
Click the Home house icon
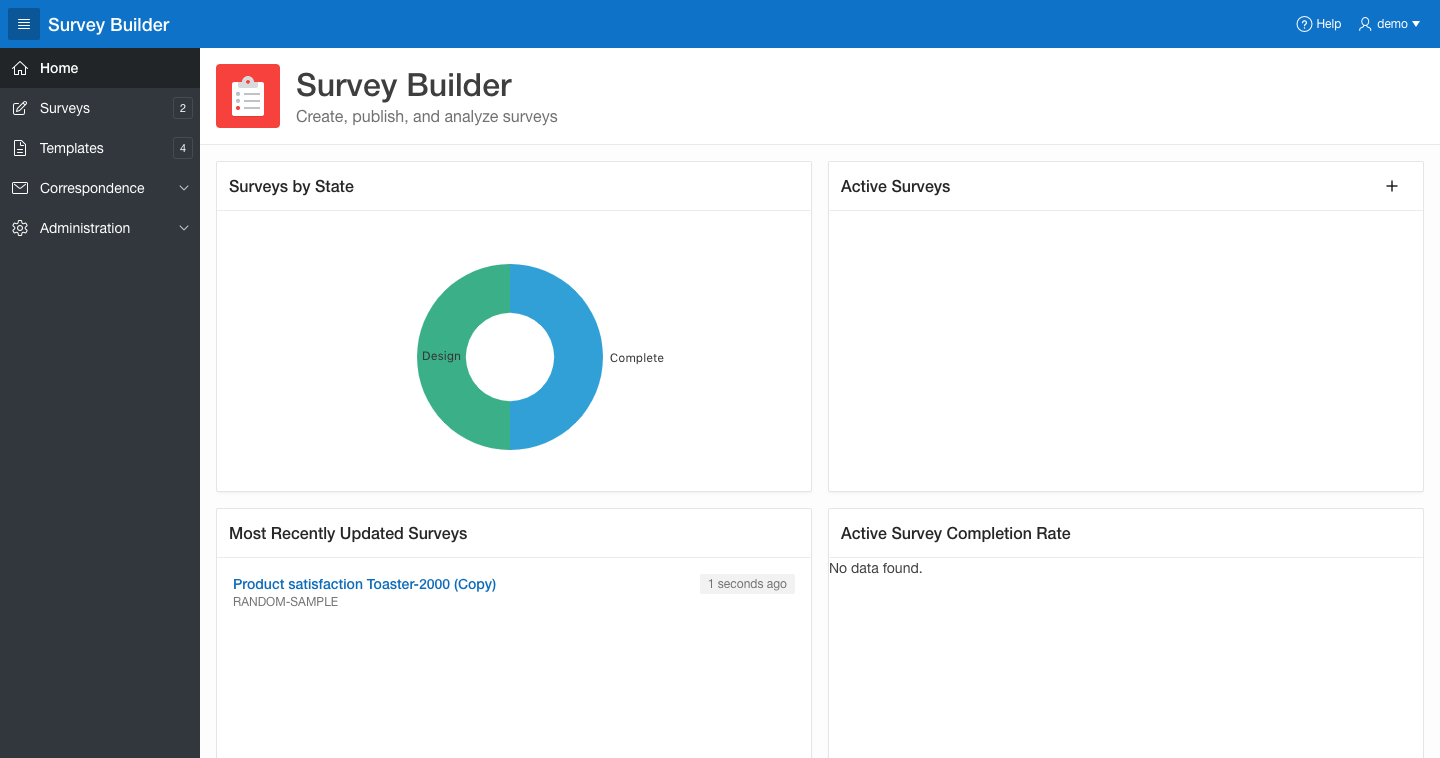pos(20,68)
